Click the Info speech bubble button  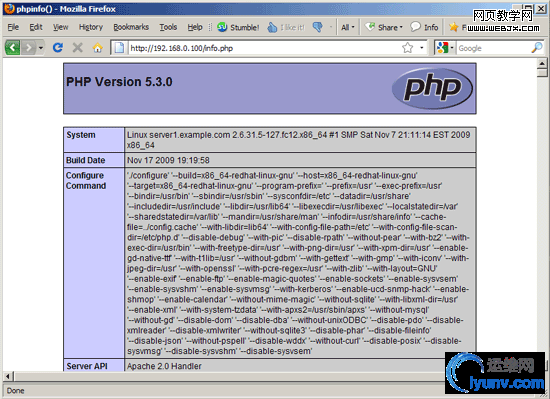[x=424, y=27]
